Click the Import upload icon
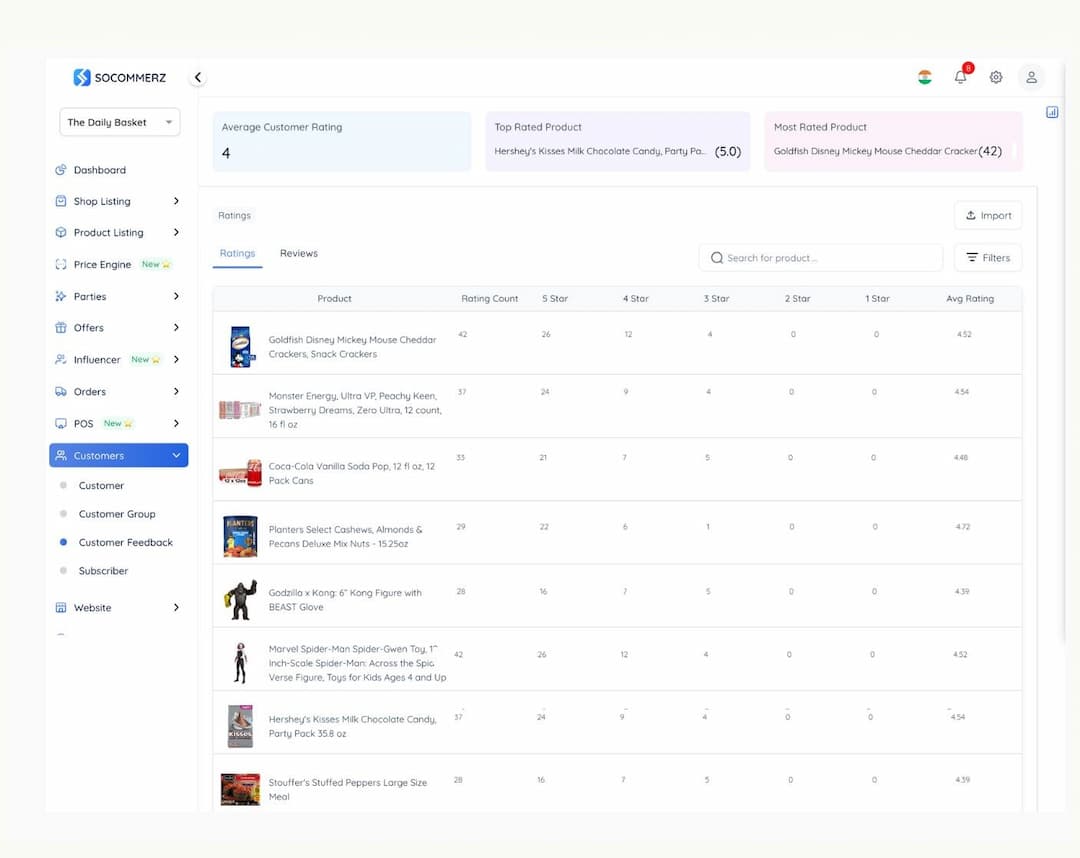Screen dimensions: 1080x858 [x=970, y=216]
